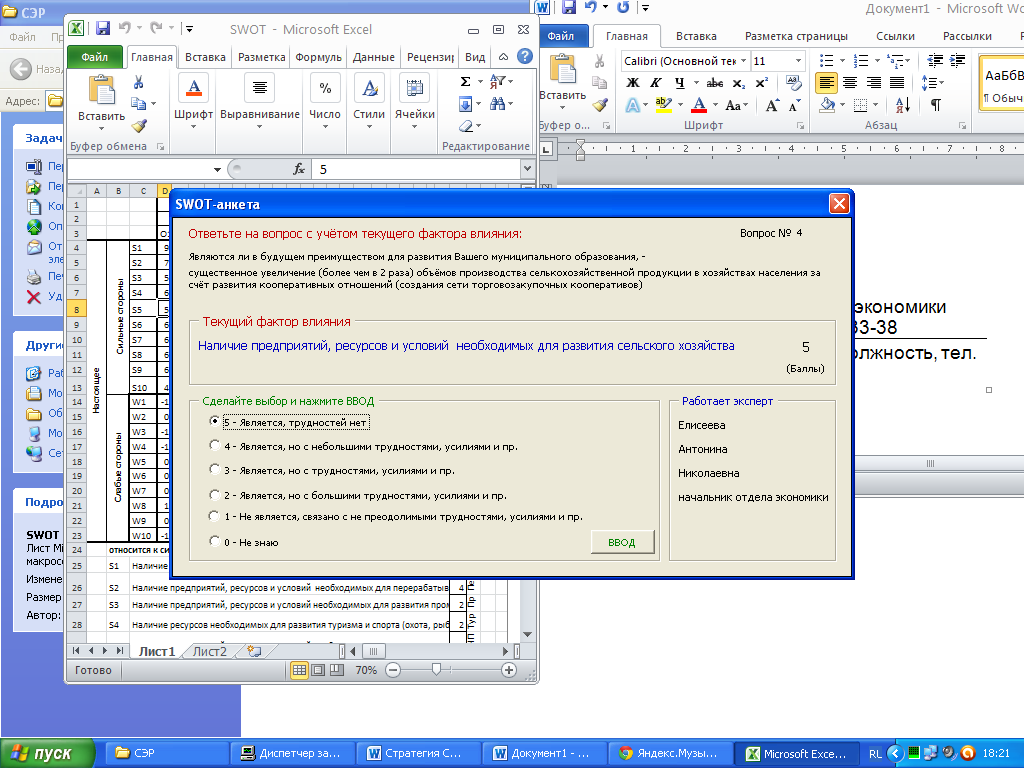Screen dimensions: 1024x768
Task: Open the font size 11 dropdown in Word
Action: [798, 61]
